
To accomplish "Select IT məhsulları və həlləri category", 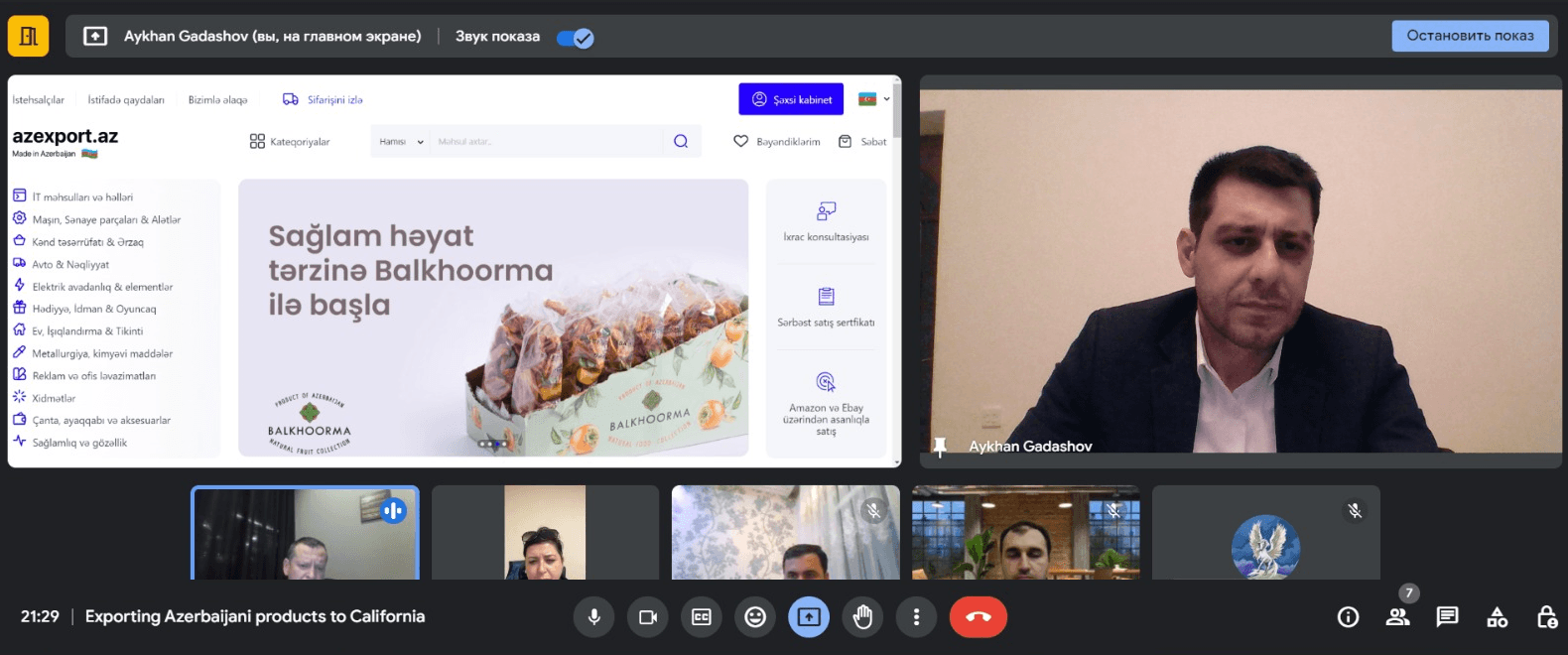I will [72, 196].
